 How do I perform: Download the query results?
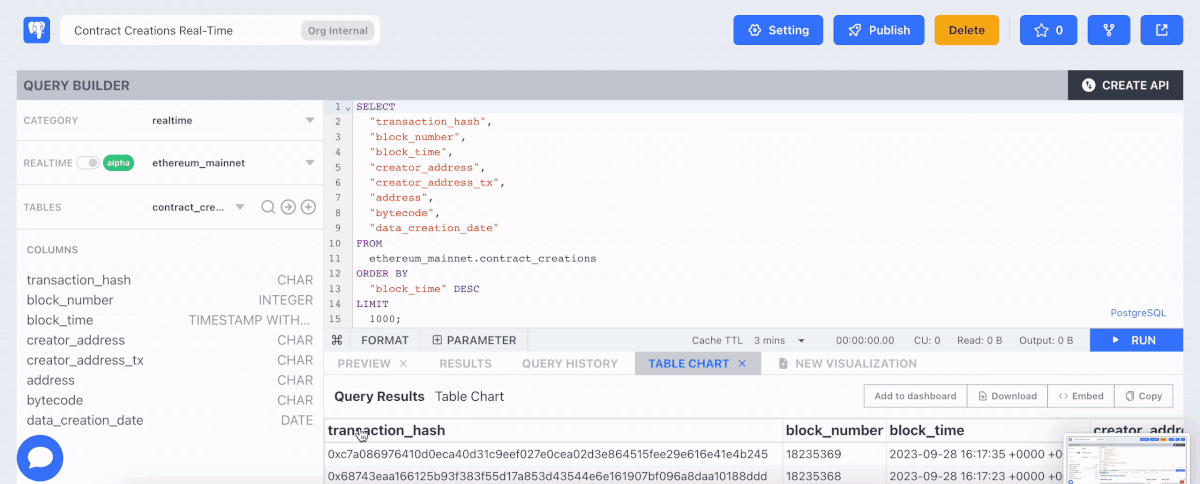coord(1008,396)
